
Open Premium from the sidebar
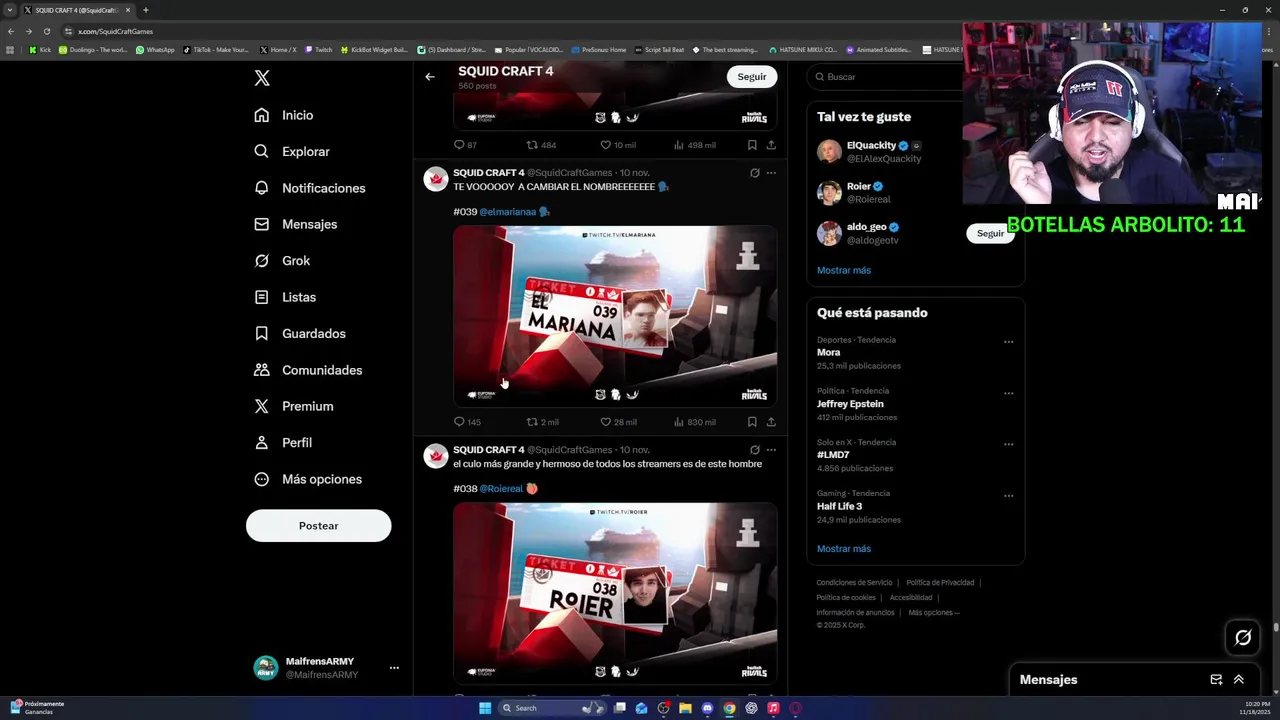pos(294,406)
